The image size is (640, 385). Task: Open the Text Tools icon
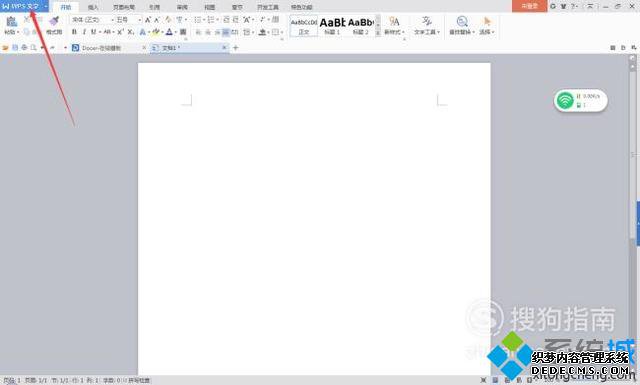click(427, 21)
